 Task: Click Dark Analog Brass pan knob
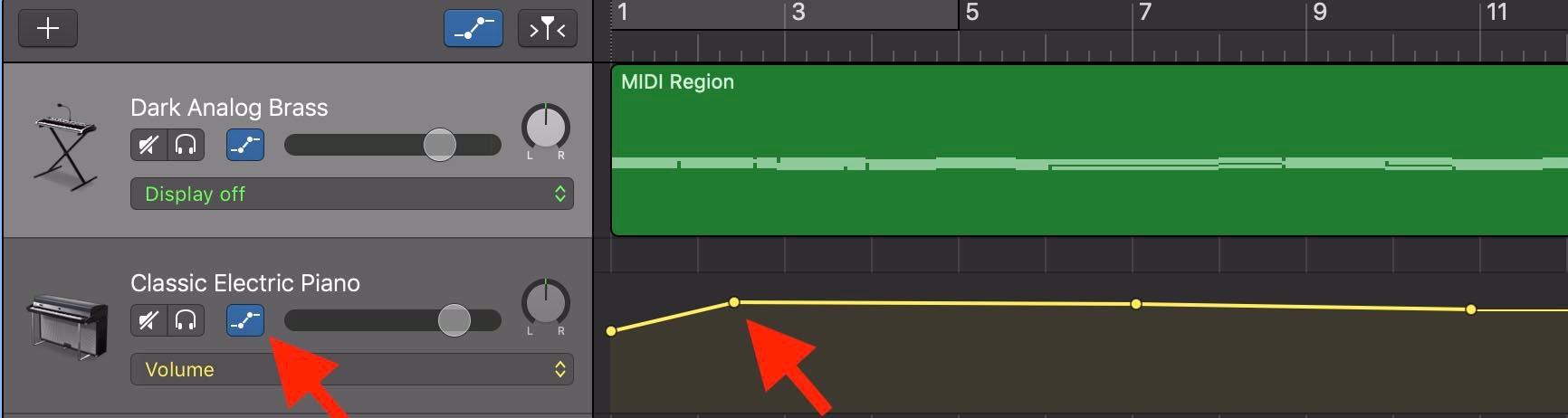coord(546,128)
